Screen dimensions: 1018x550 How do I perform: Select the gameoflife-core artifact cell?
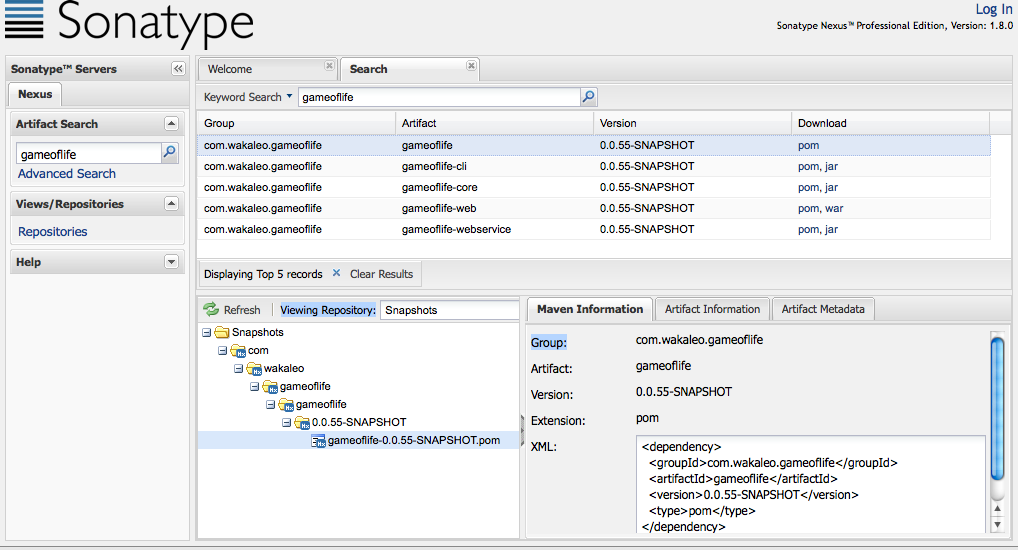pyautogui.click(x=440, y=187)
